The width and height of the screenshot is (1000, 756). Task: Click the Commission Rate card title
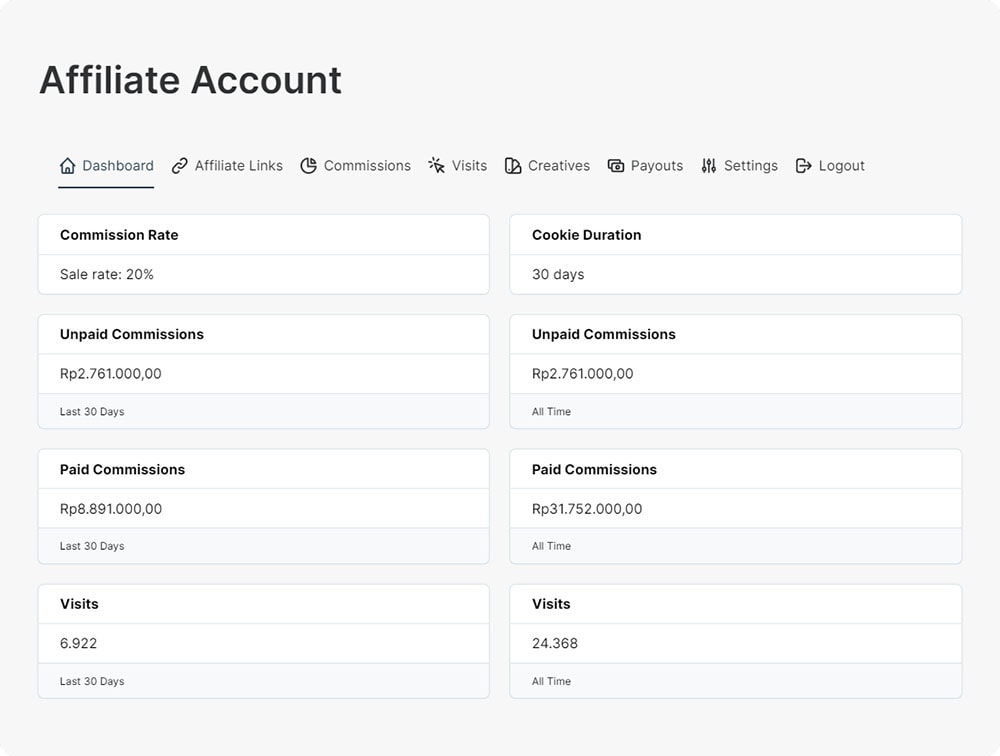click(119, 235)
